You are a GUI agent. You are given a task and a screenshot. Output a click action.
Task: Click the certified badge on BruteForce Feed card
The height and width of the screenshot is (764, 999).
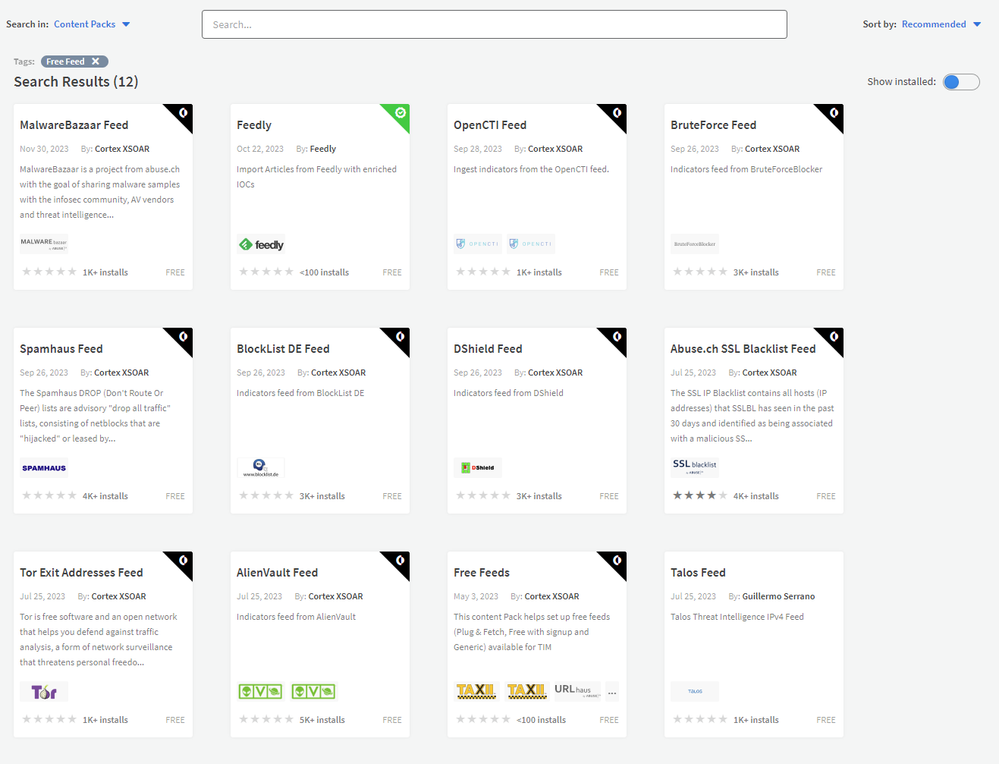(x=833, y=113)
